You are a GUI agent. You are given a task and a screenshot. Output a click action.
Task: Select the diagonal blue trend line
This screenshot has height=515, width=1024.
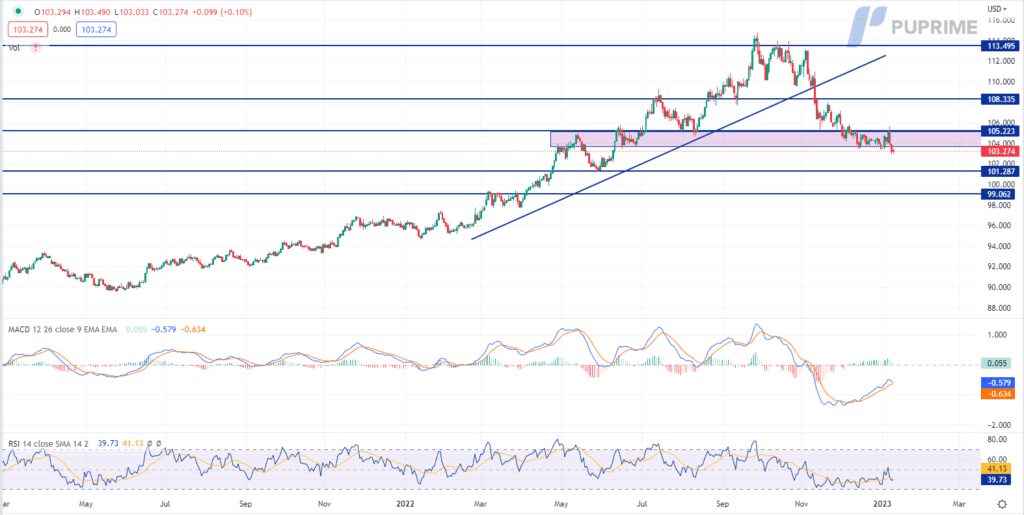(x=679, y=147)
